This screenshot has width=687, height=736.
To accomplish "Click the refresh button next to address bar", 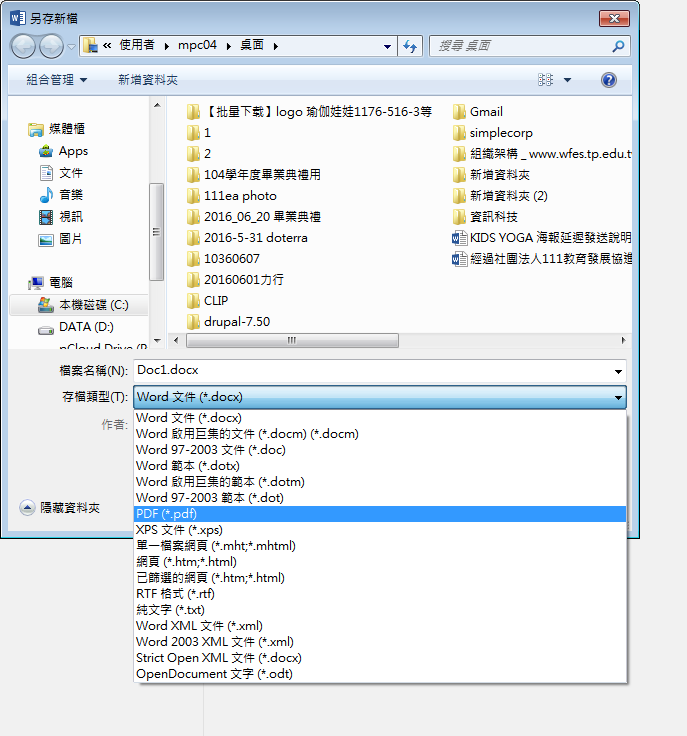I will [410, 46].
